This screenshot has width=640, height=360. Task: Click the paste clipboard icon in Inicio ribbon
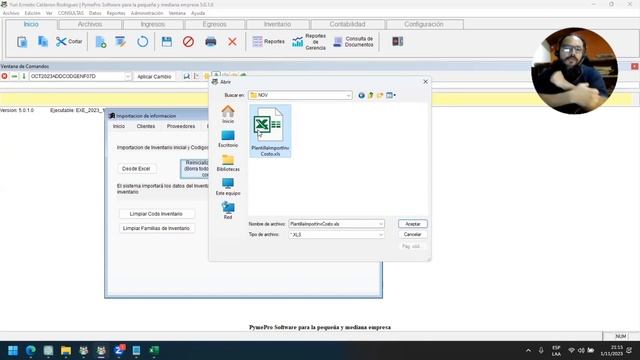click(22, 42)
